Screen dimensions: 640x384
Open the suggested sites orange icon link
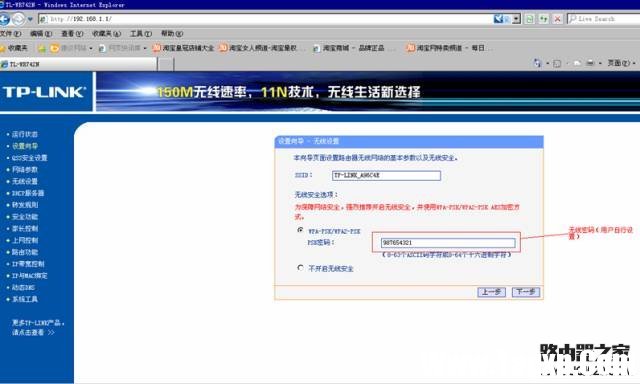pyautogui.click(x=71, y=48)
